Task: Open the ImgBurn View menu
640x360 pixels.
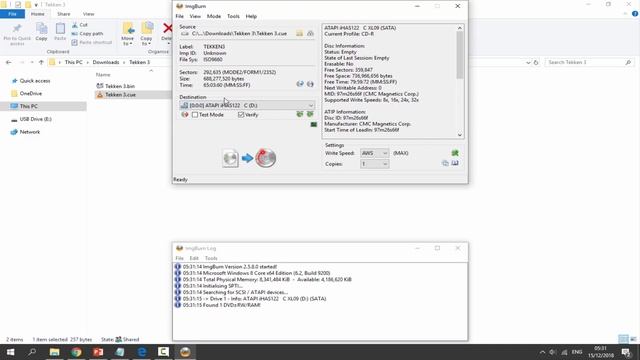Action: [195, 16]
